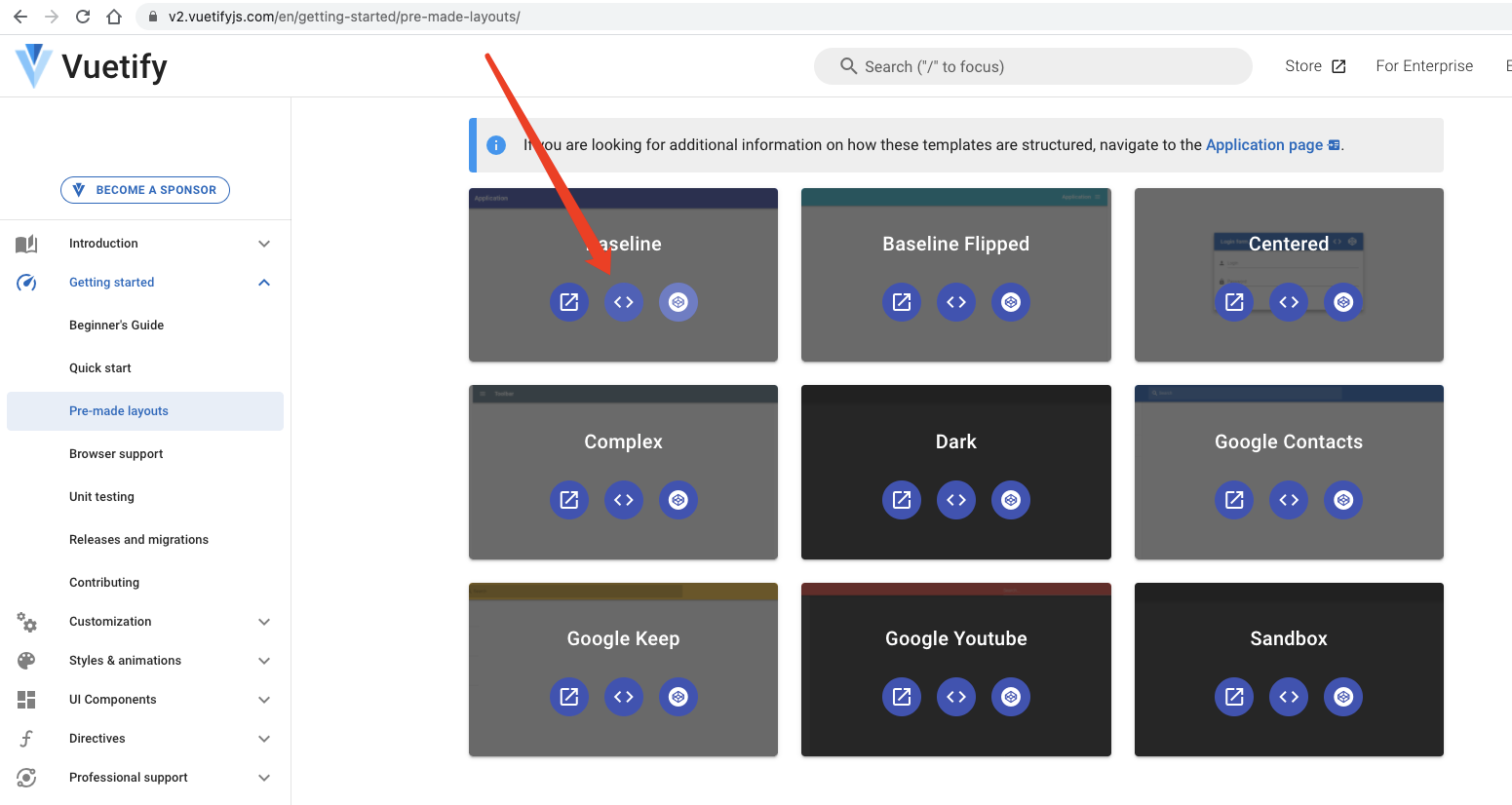Viewport: 1512px width, 805px height.
Task: Click the Getting started compass icon
Action: click(26, 282)
